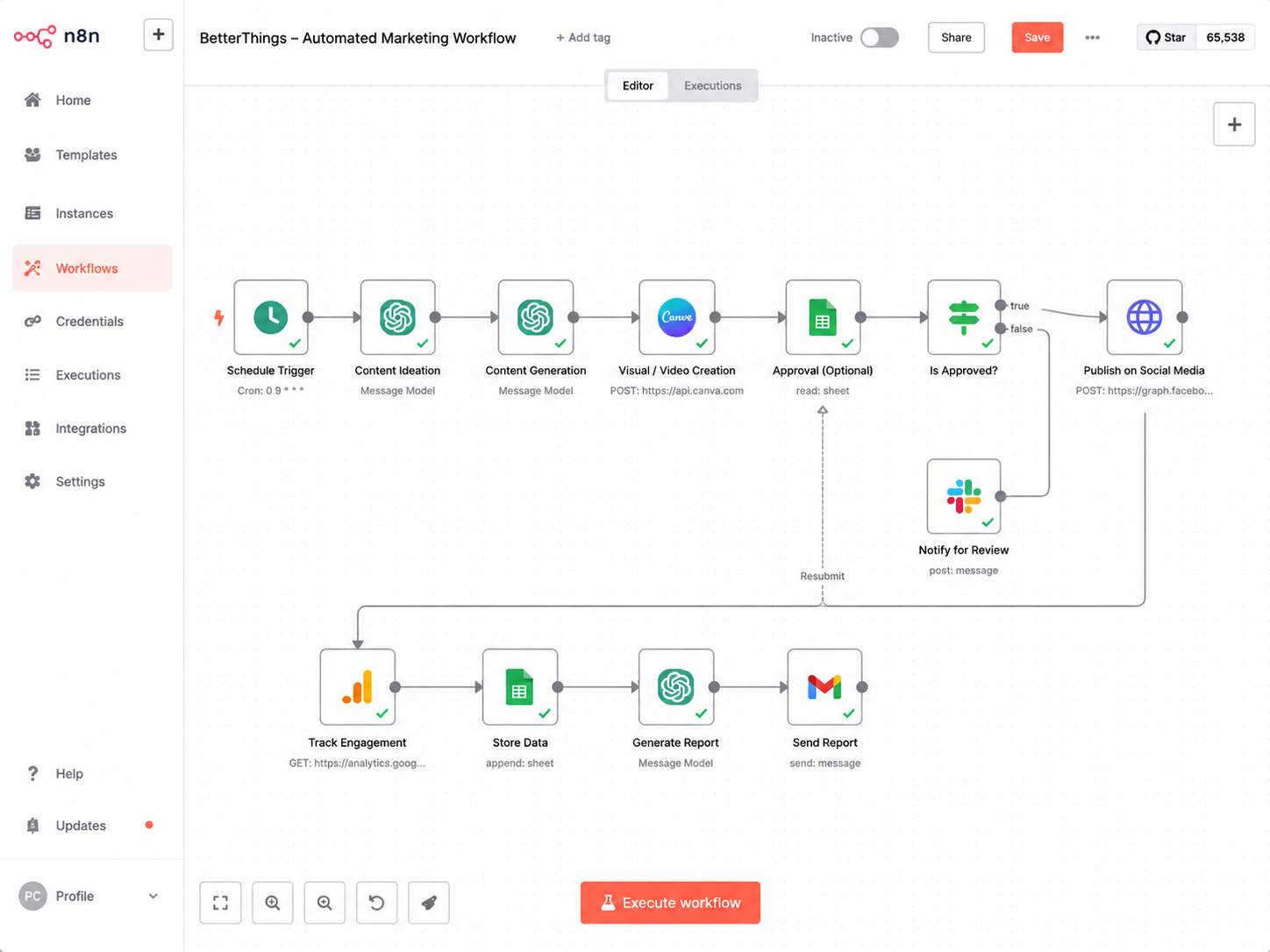Open the Publish on Social Media globe node
The image size is (1270, 952).
point(1145,317)
